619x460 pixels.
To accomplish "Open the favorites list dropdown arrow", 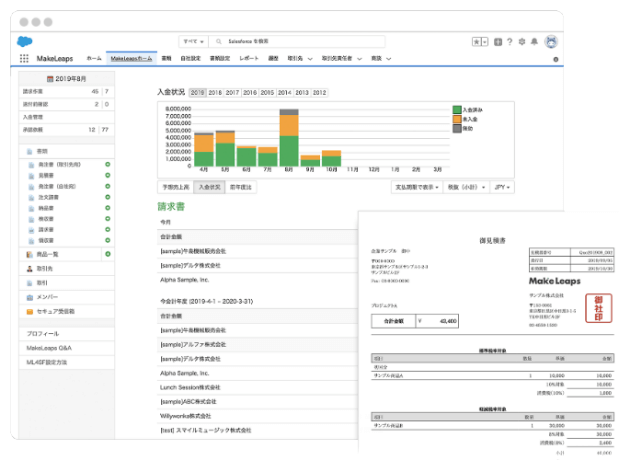I will coord(485,42).
